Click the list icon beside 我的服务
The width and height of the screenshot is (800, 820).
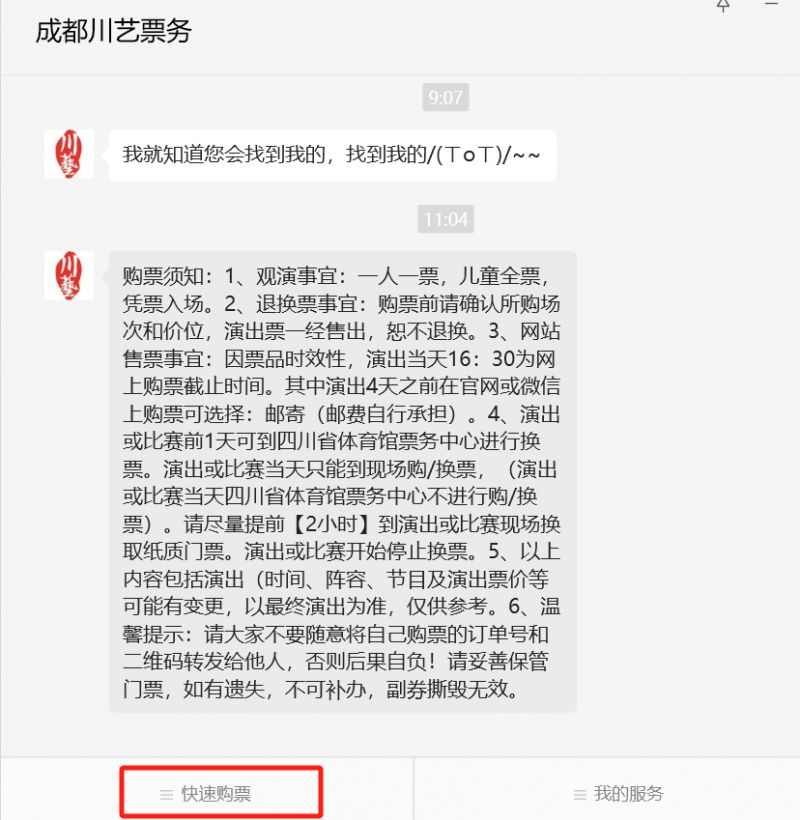click(x=580, y=795)
